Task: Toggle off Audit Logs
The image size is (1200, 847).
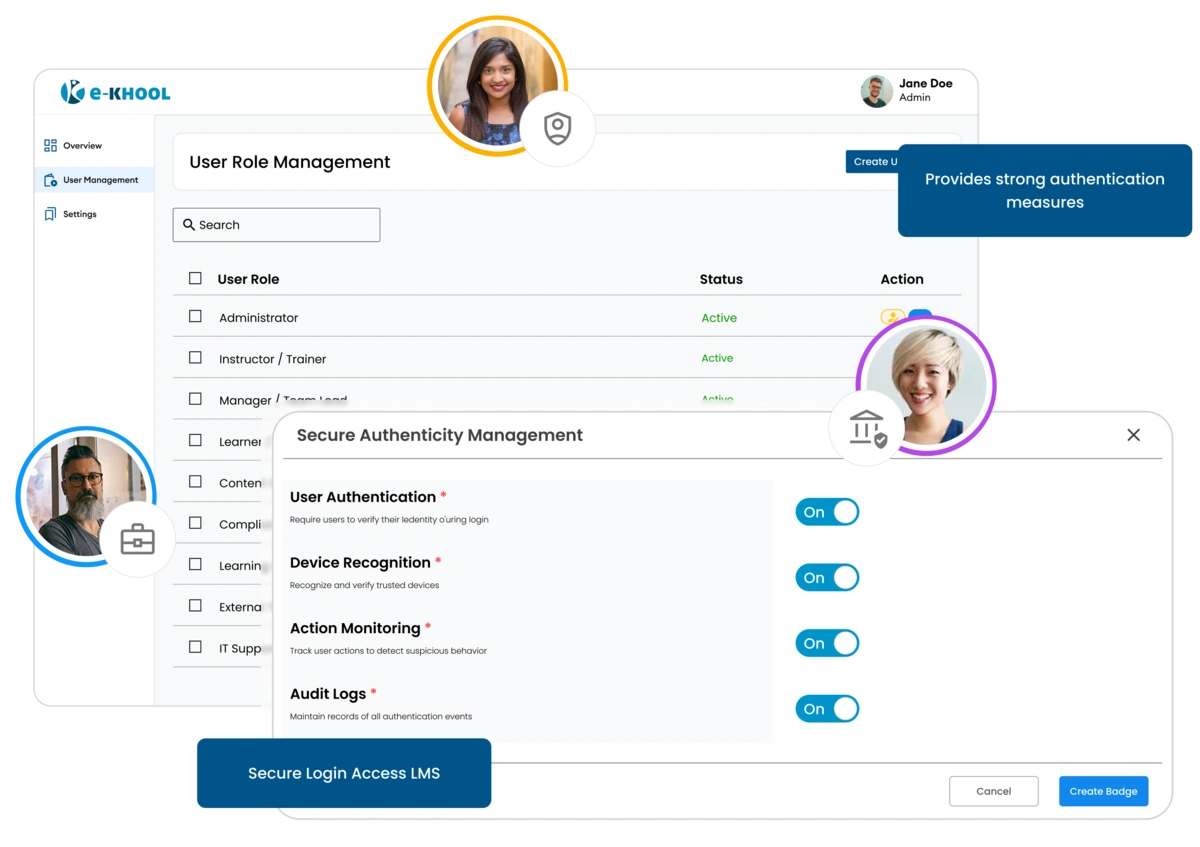Action: tap(827, 708)
